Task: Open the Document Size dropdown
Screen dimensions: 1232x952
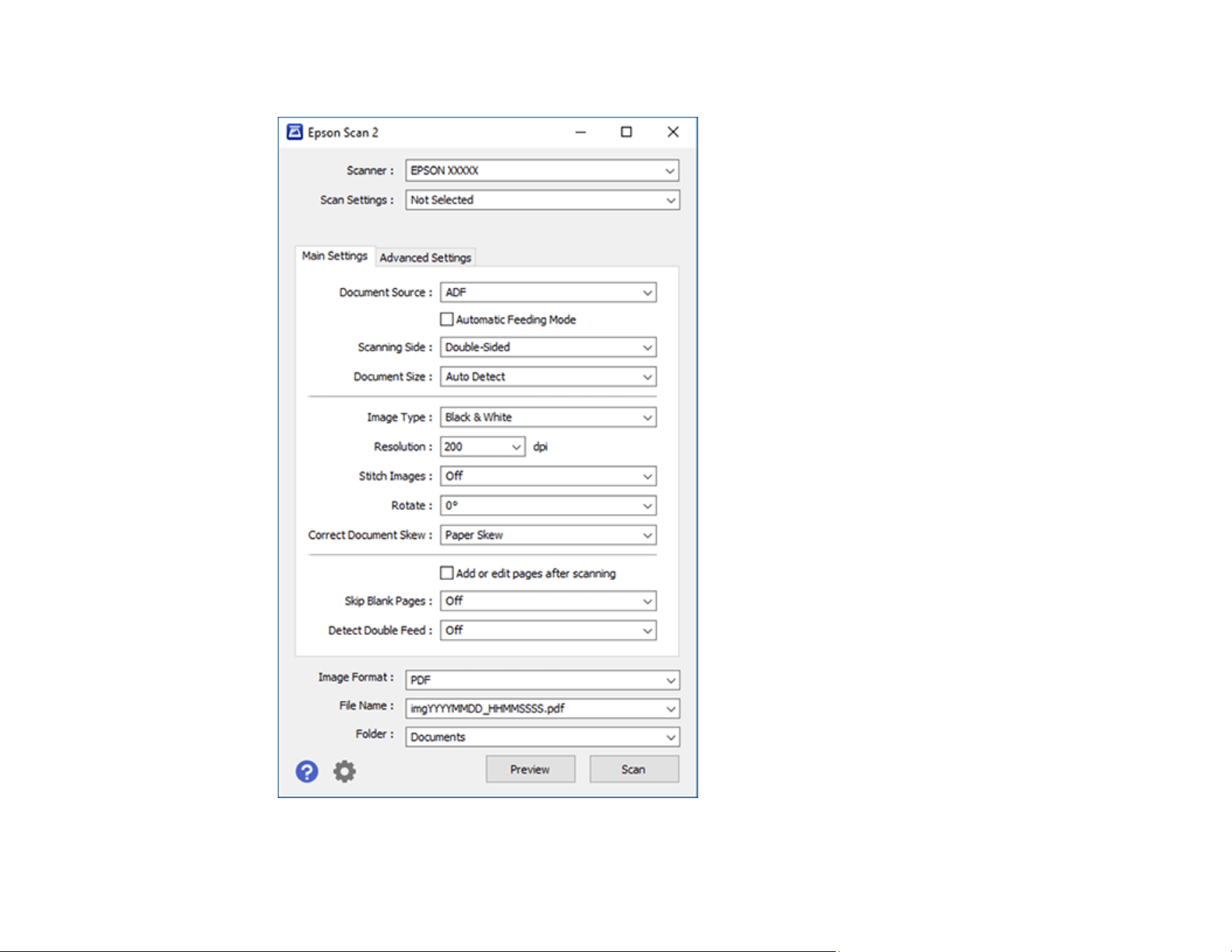Action: click(548, 376)
